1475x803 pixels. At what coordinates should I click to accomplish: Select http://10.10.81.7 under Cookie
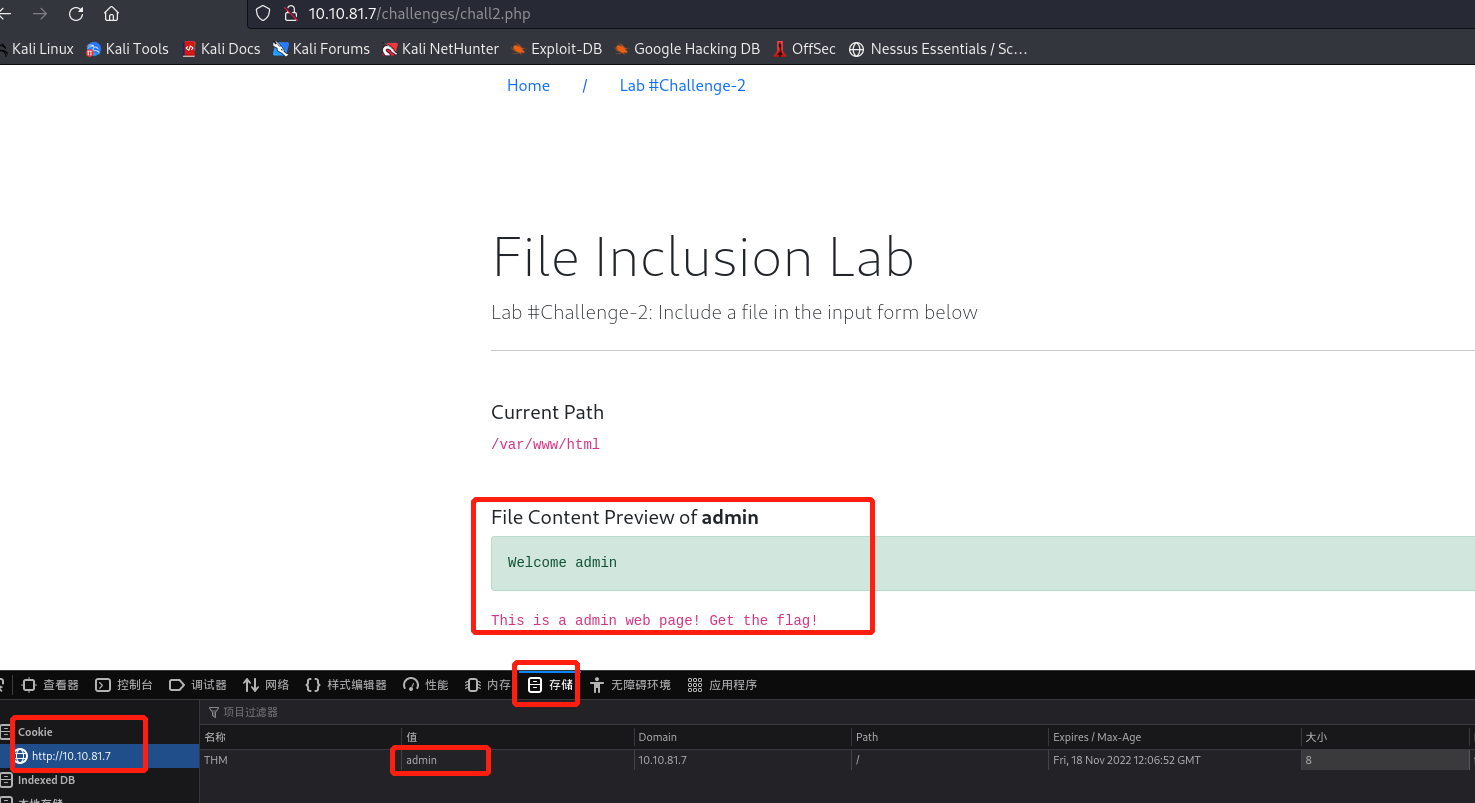coord(70,756)
